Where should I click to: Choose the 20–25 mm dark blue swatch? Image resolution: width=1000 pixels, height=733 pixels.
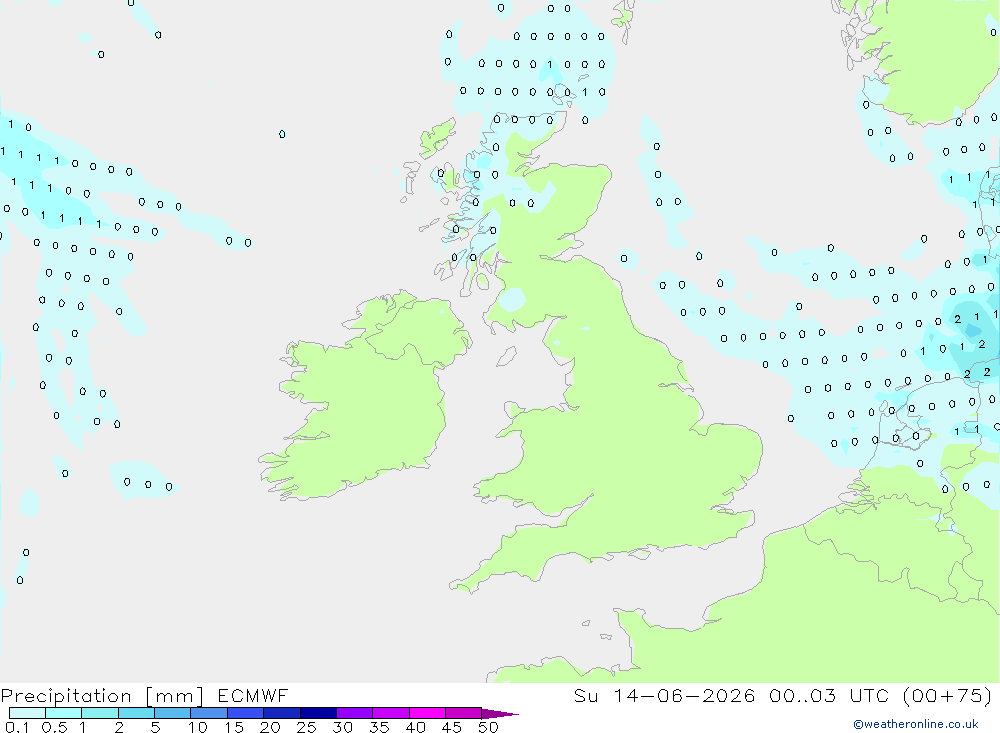pyautogui.click(x=282, y=713)
